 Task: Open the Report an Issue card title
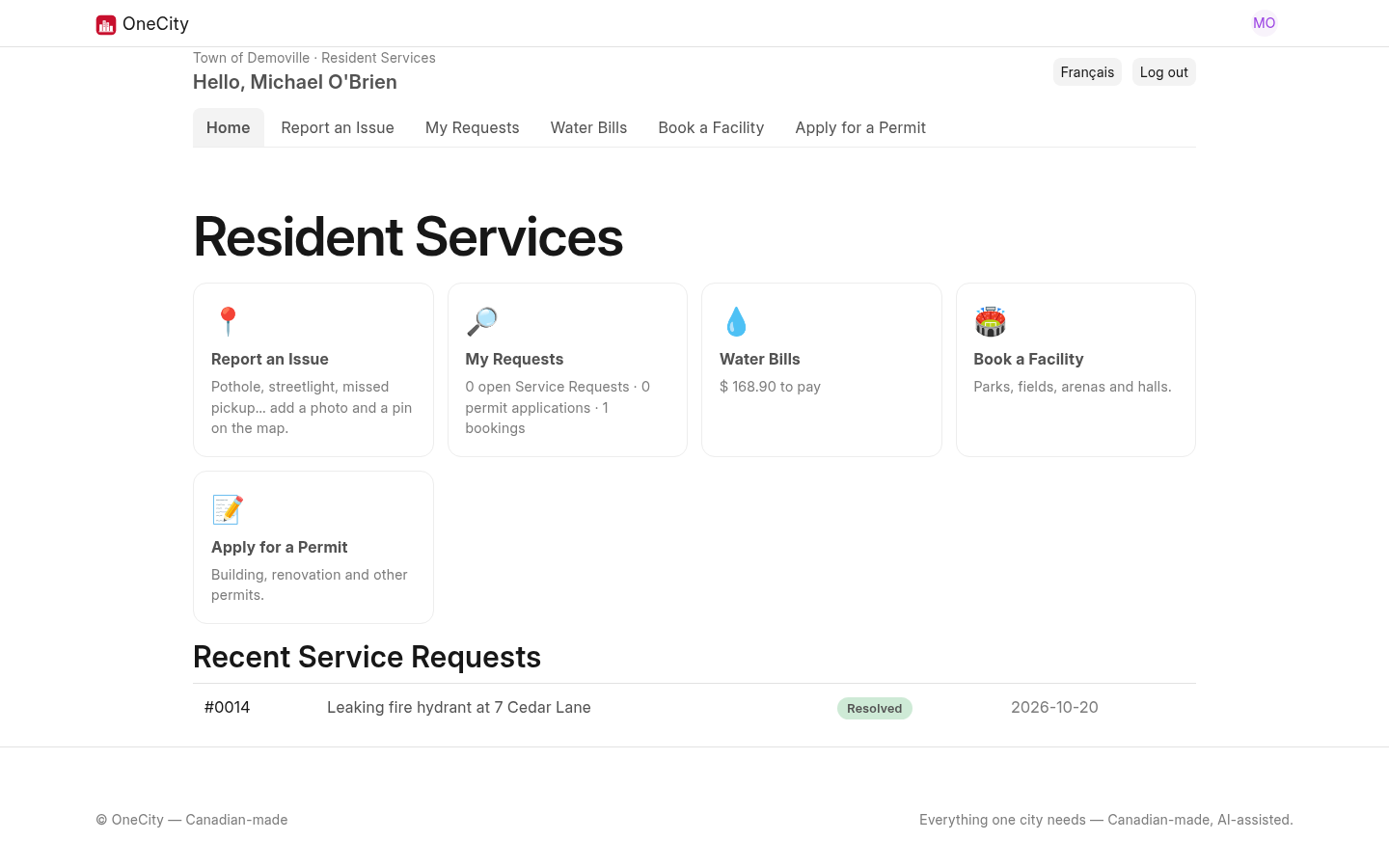click(270, 359)
